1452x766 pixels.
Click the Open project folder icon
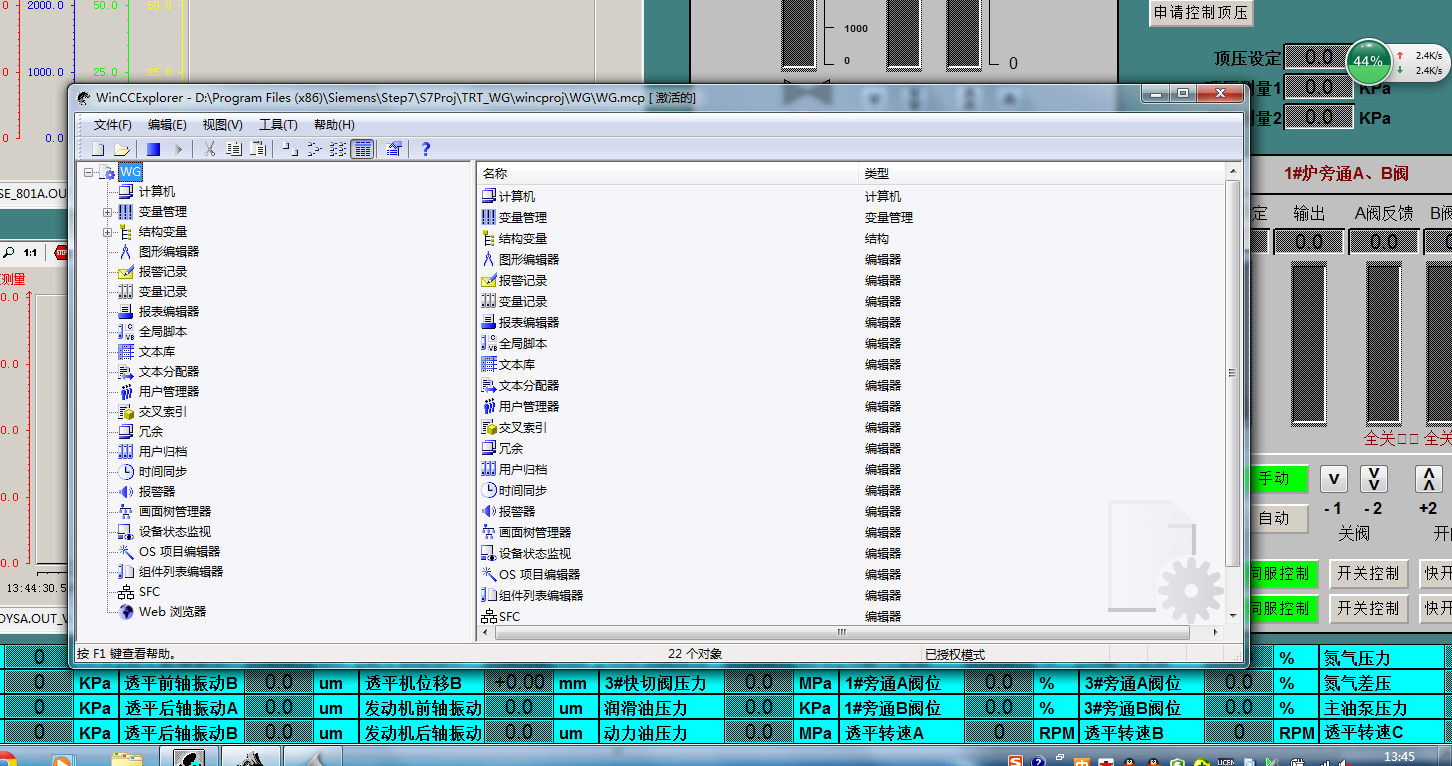click(x=121, y=149)
